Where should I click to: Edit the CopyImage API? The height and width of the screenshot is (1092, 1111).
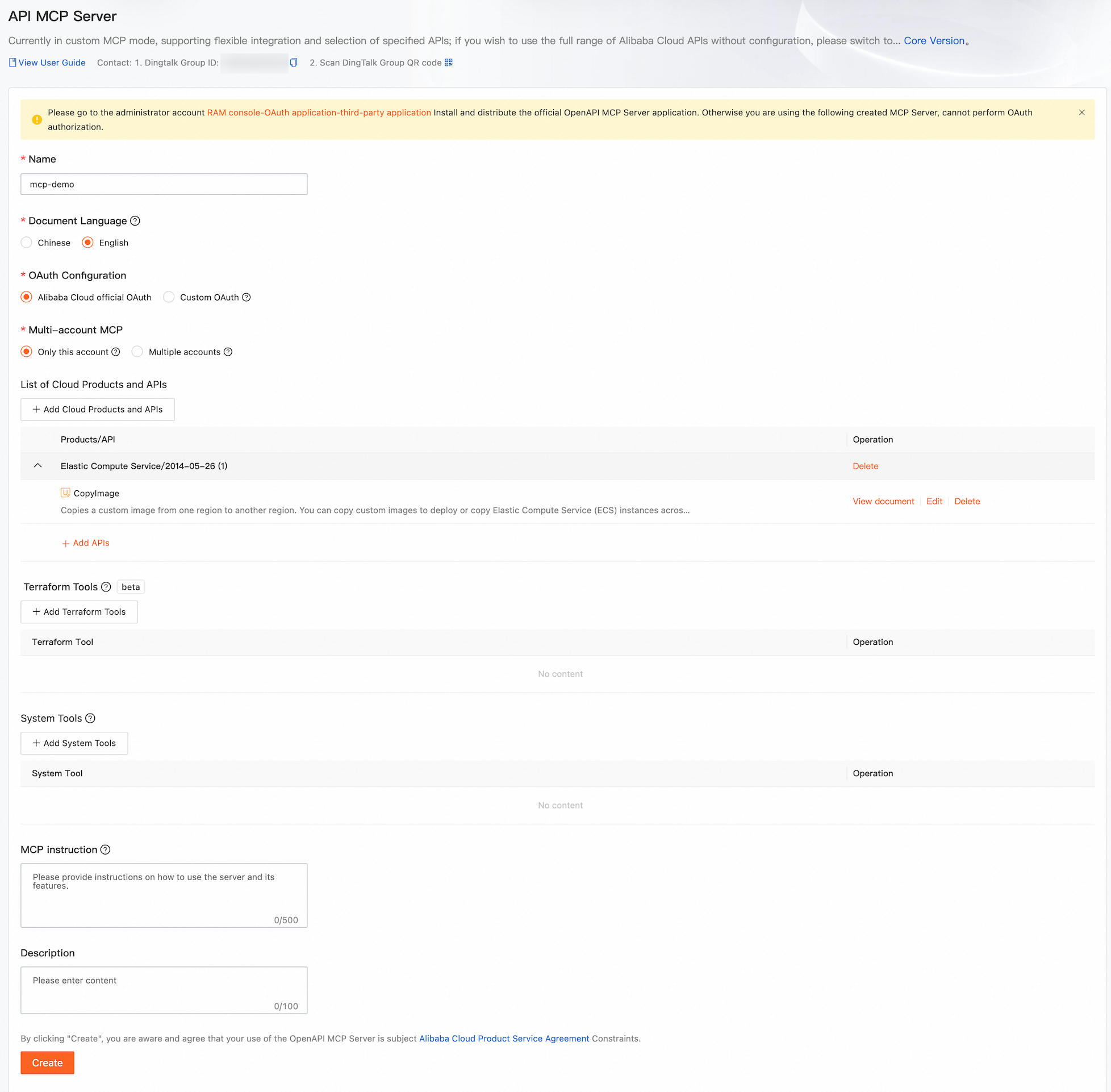(x=934, y=501)
